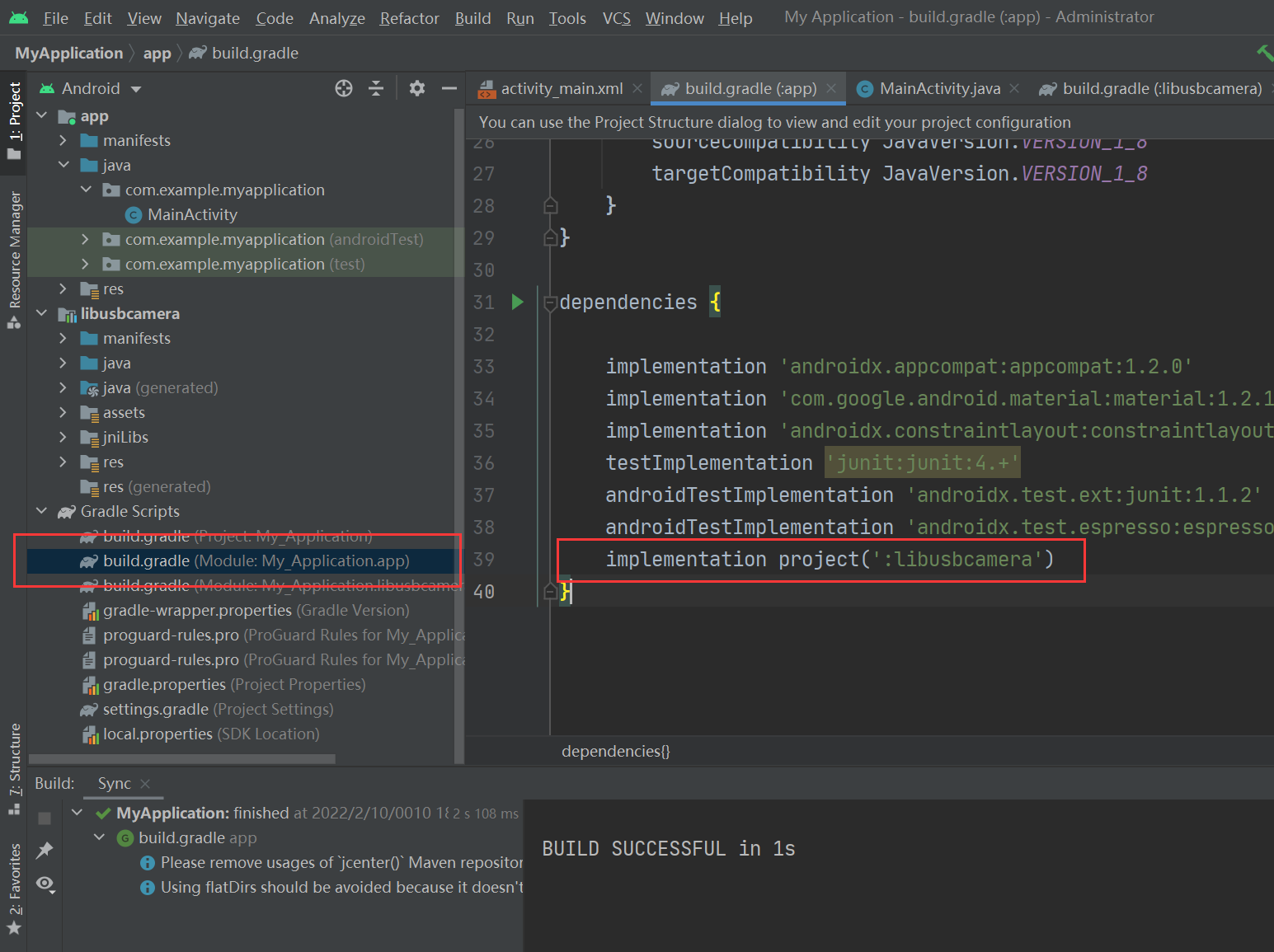The image size is (1274, 952).
Task: Click app in the breadcrumb bar
Action: [x=157, y=54]
